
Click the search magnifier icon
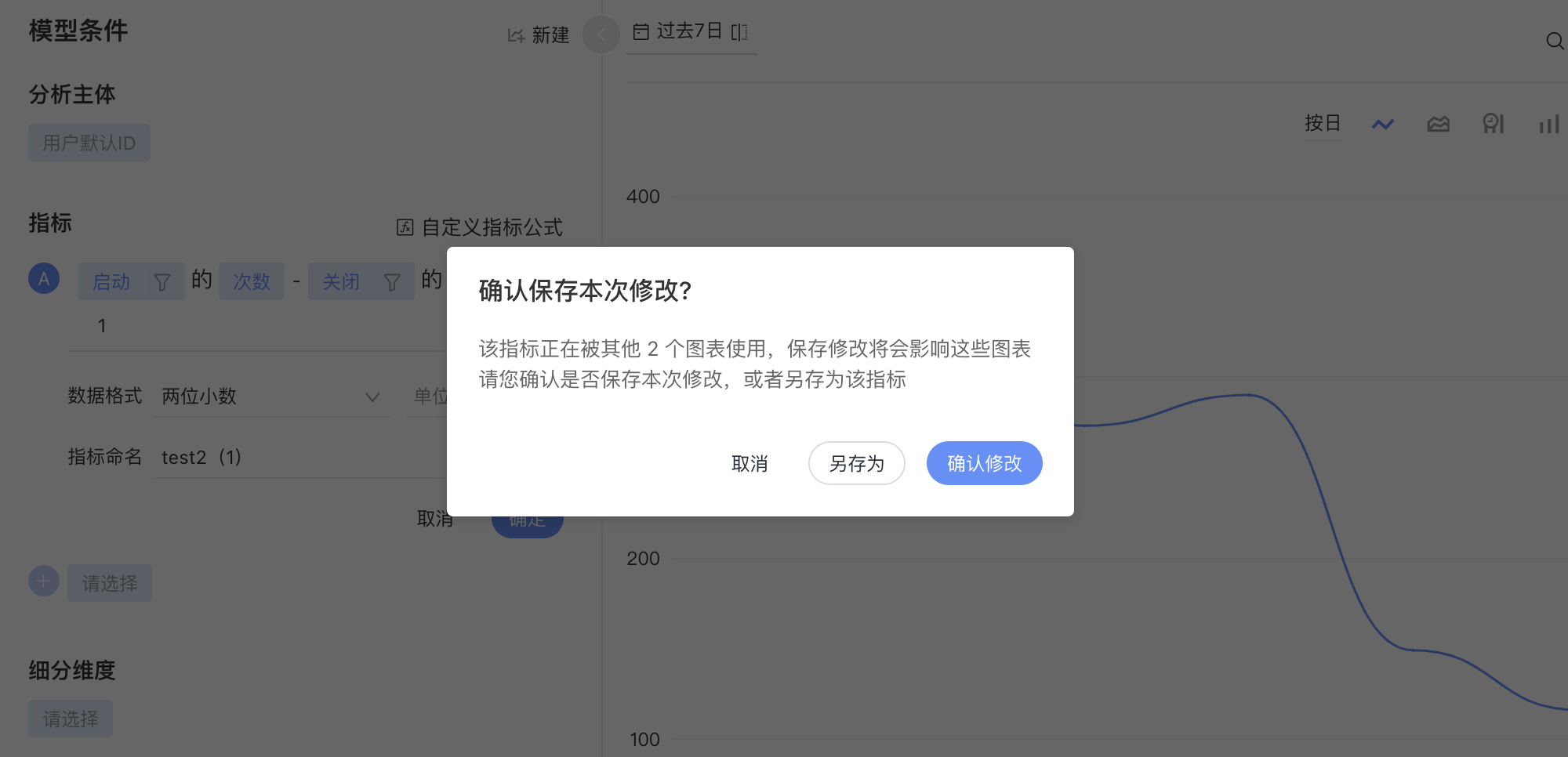point(1555,41)
